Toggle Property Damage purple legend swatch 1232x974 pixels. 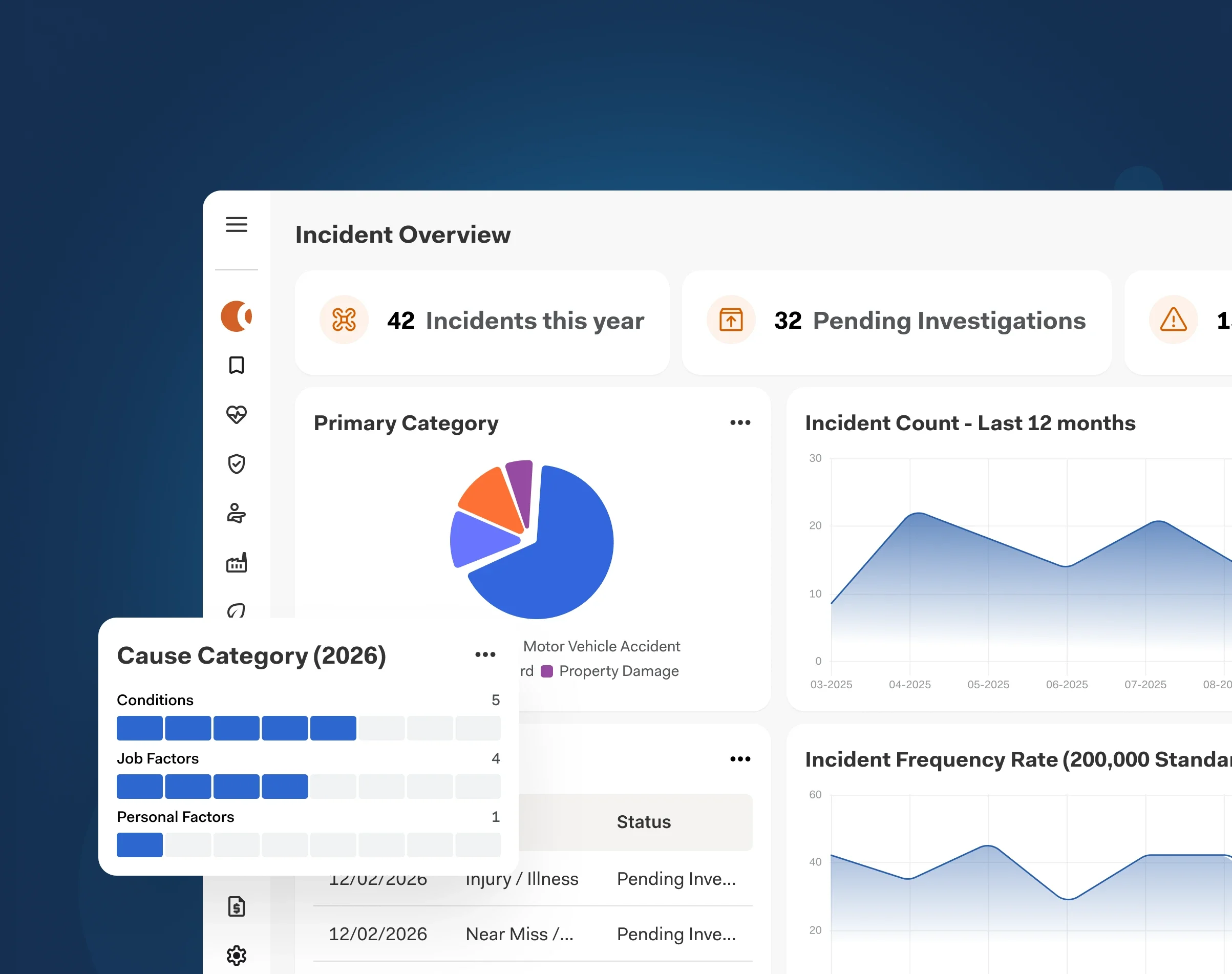click(547, 671)
